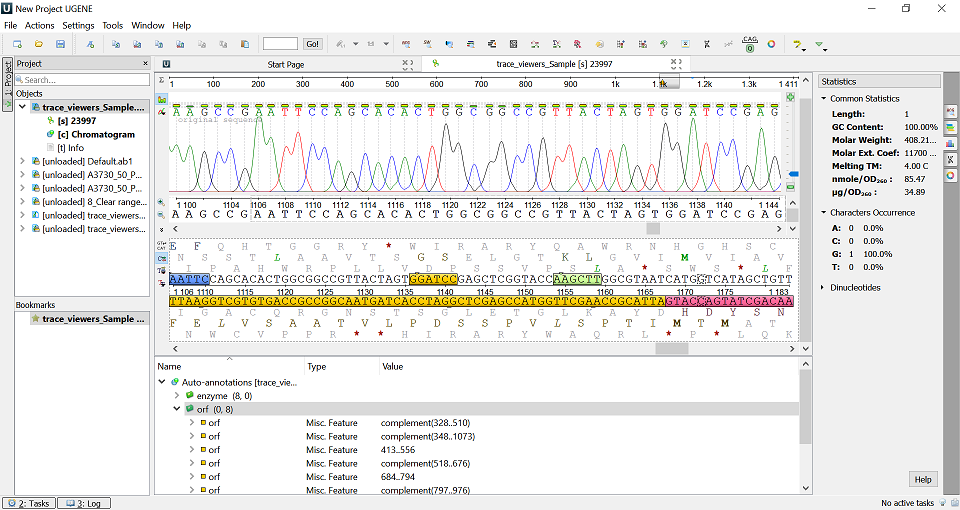This screenshot has width=960, height=510.
Task: Zoom in chromatogram magnifier plus icon
Action: pyautogui.click(x=162, y=202)
